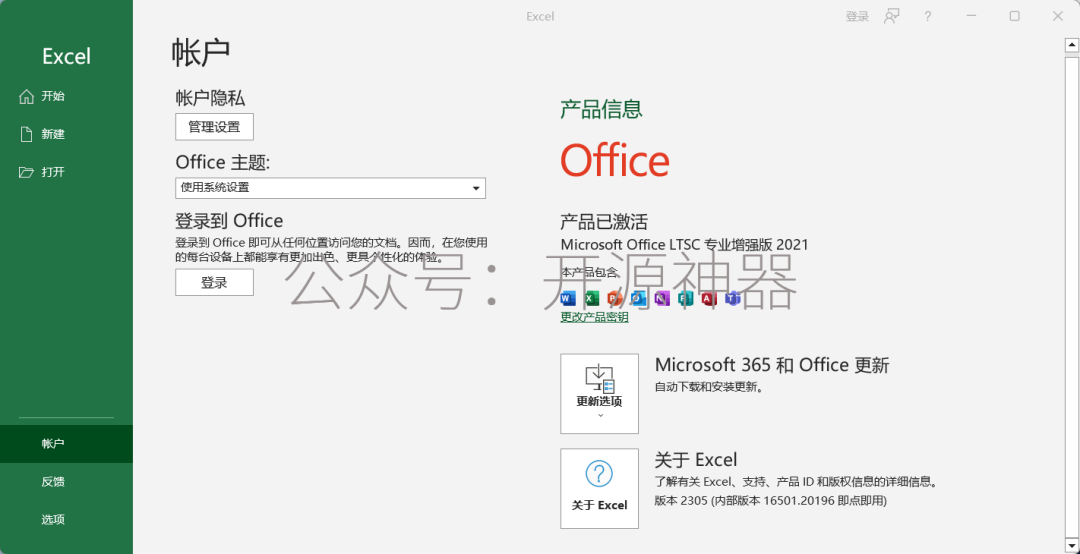The width and height of the screenshot is (1080, 554).
Task: Open the 更新选项 dropdown button
Action: click(599, 394)
